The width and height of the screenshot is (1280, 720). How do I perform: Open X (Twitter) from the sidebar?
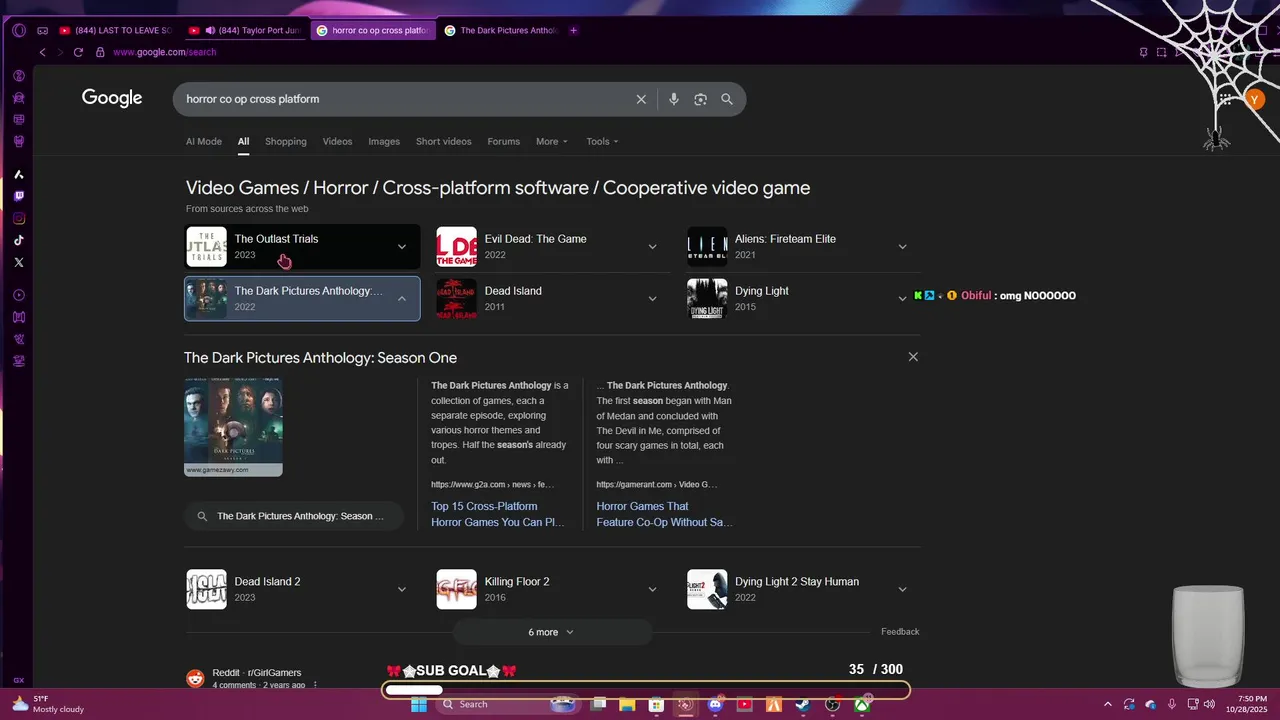click(18, 262)
